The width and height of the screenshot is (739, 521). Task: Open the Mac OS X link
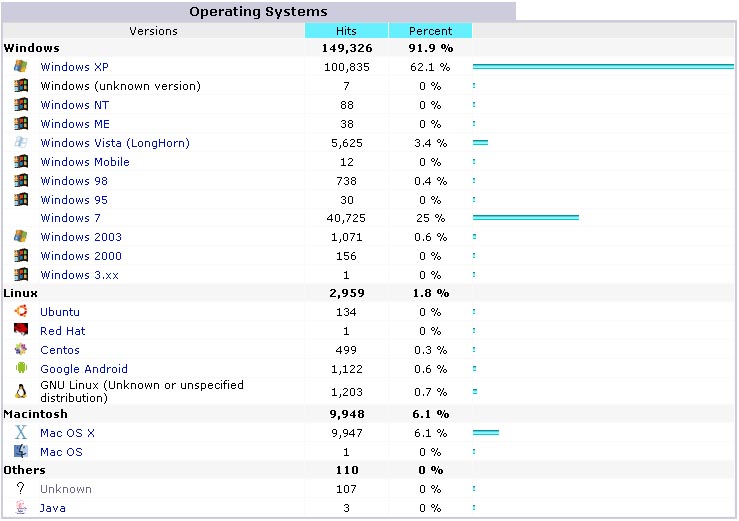click(x=67, y=433)
